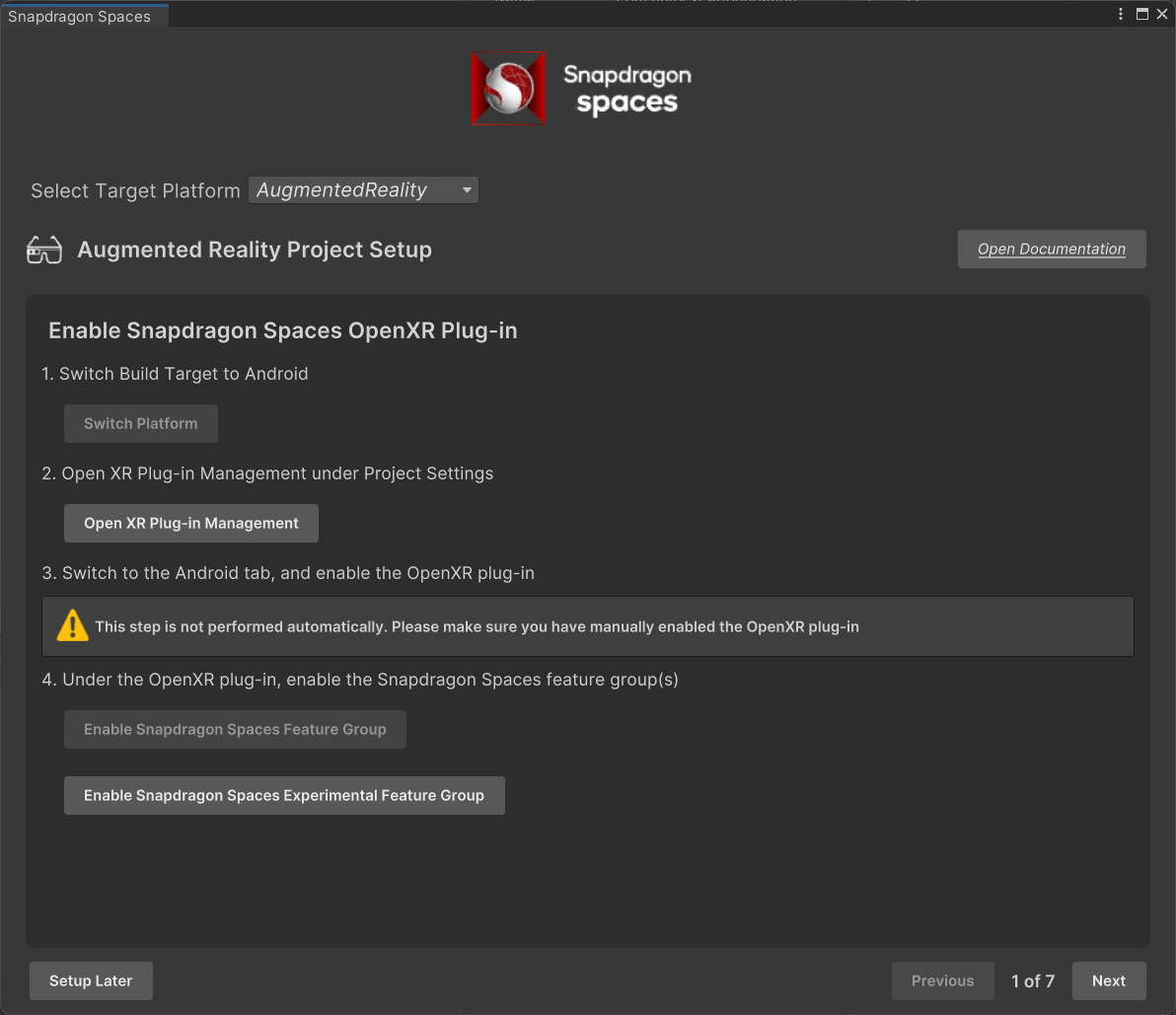Maximize the Snapdragon Spaces window
Viewport: 1176px width, 1015px height.
(1142, 14)
